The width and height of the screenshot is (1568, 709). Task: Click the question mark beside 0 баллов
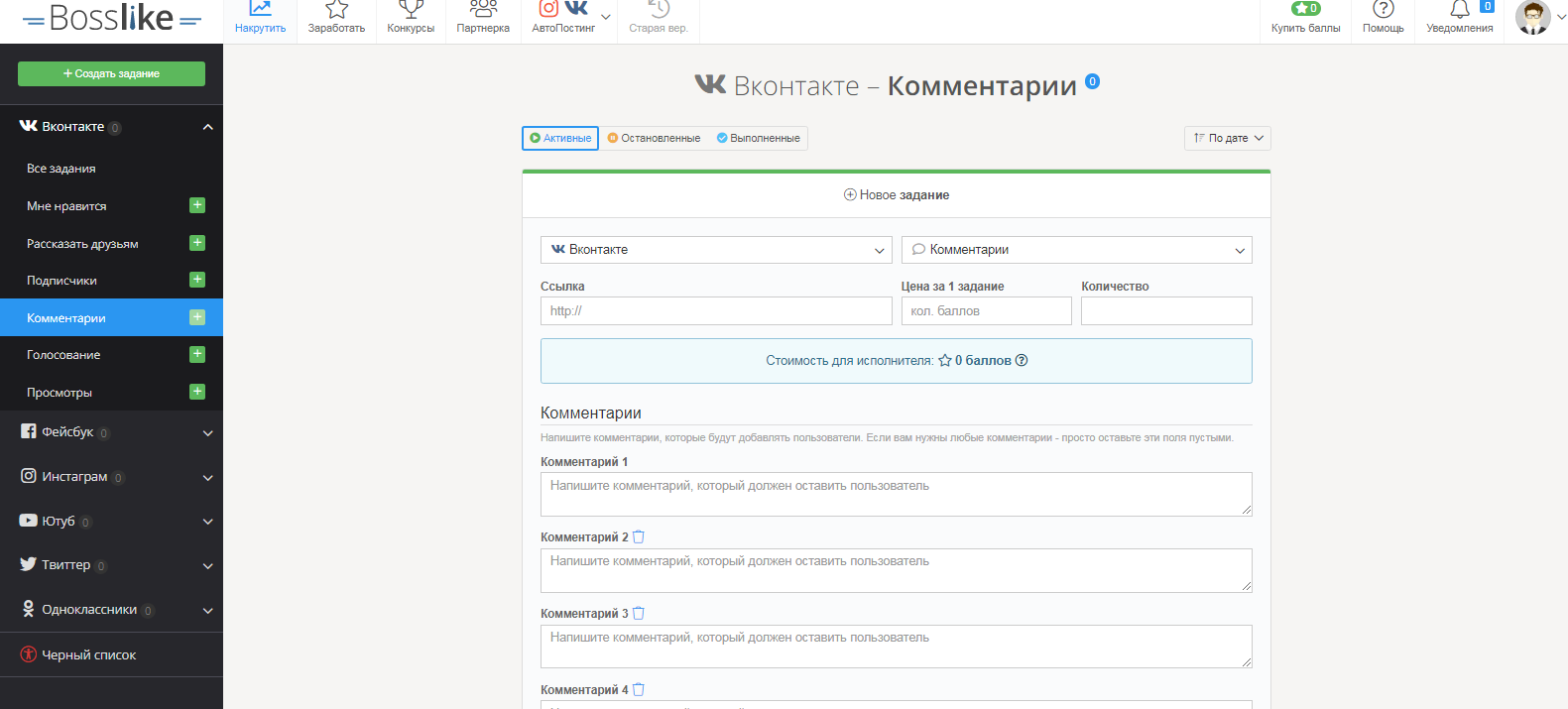coord(1022,361)
